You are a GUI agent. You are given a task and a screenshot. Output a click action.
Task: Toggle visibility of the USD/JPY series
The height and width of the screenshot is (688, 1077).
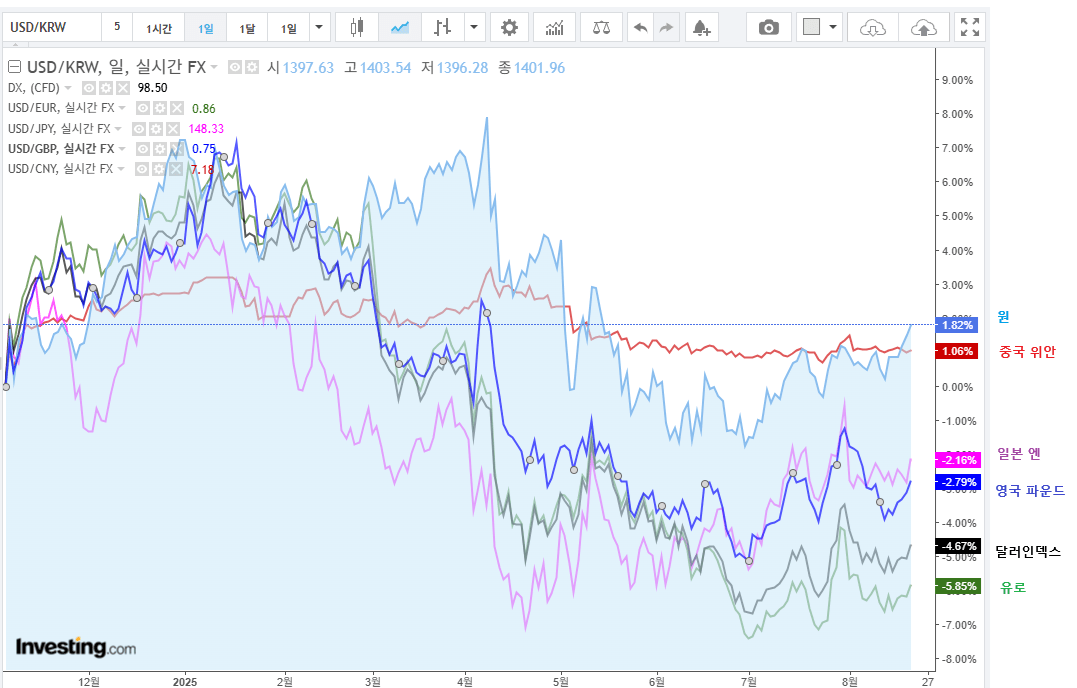(x=139, y=129)
